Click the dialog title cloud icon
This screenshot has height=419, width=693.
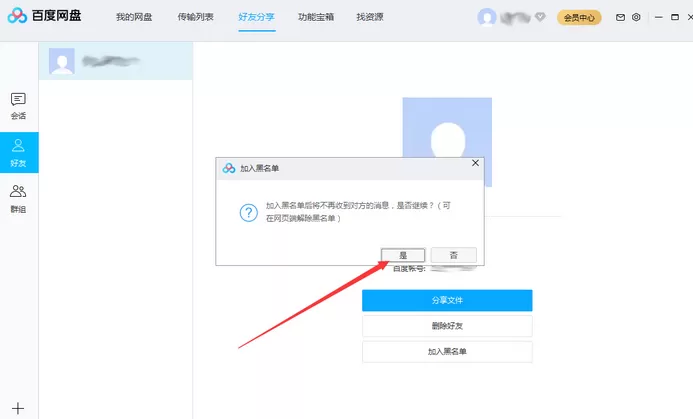228,168
